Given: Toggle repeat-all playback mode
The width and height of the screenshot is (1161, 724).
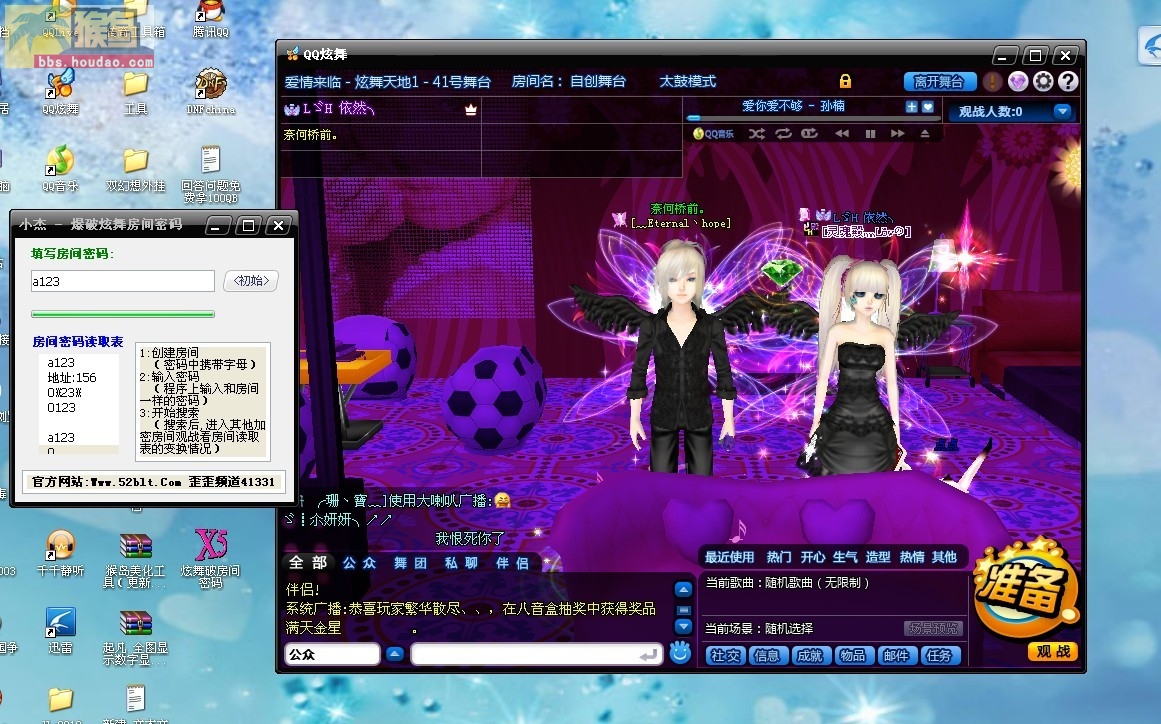Looking at the screenshot, I should [783, 134].
